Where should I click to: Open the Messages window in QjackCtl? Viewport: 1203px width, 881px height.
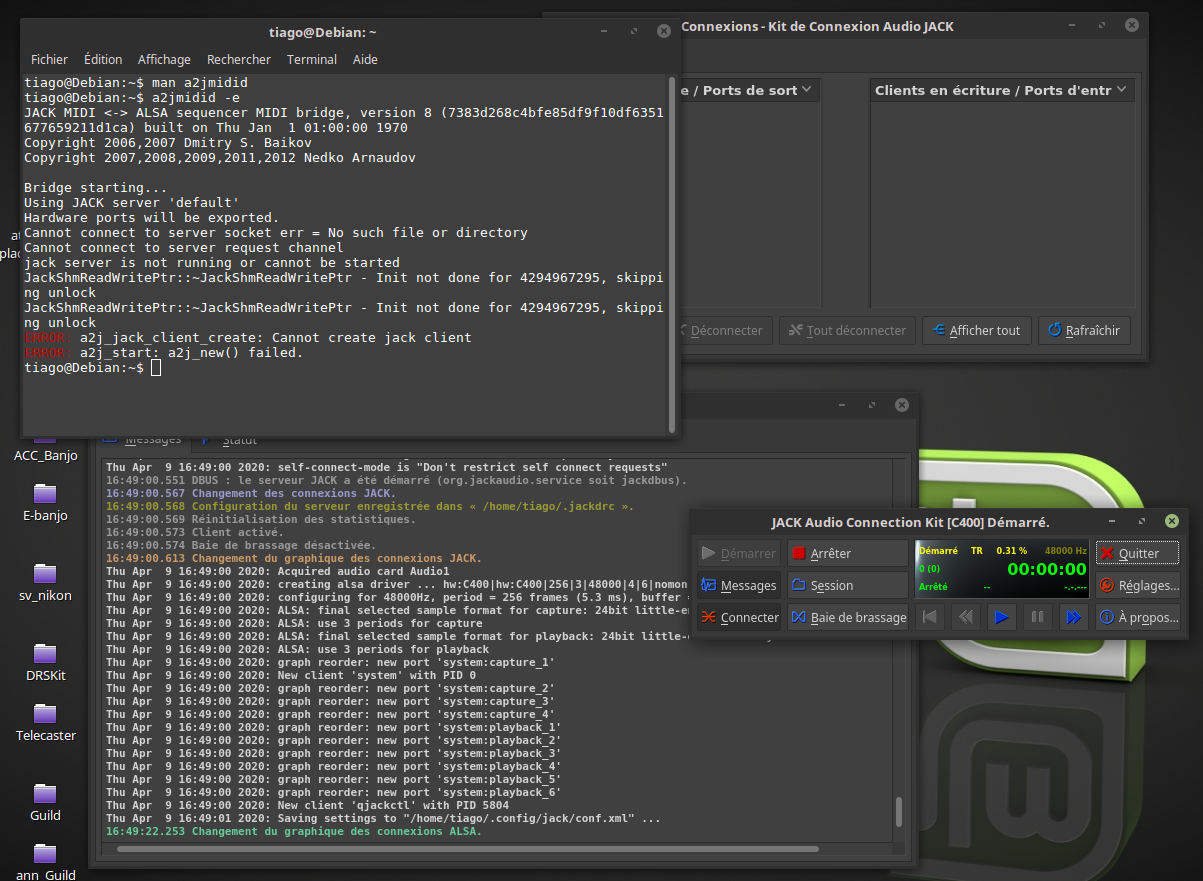coord(737,585)
